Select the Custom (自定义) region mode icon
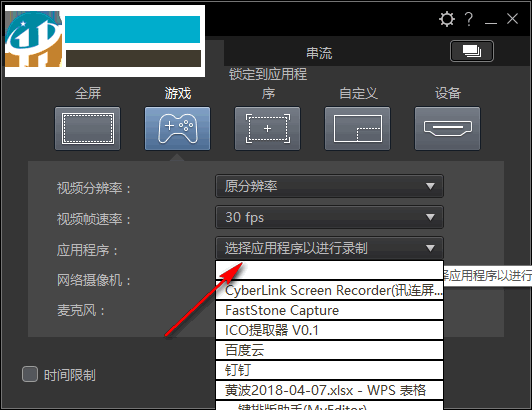532x410 pixels. point(357,128)
